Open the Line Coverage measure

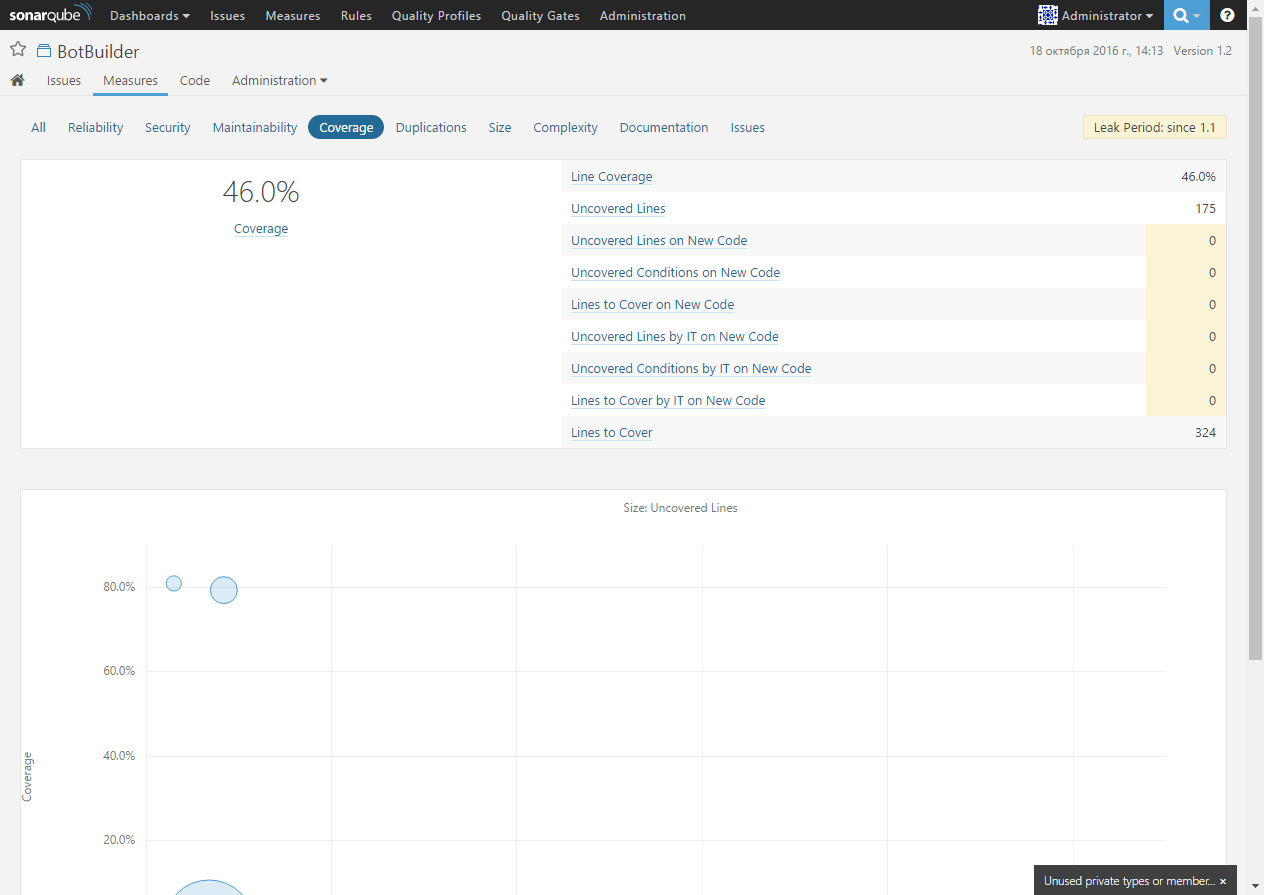click(x=611, y=176)
